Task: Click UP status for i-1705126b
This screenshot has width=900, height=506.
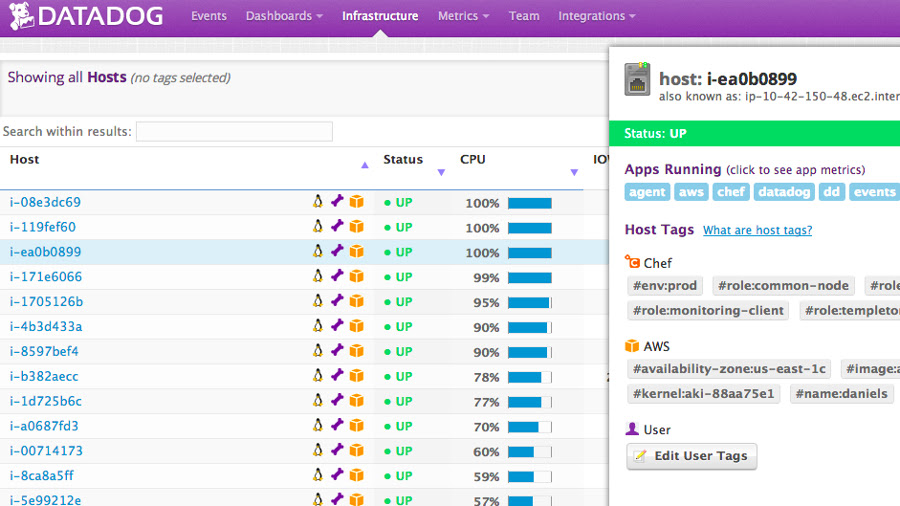Action: point(398,302)
